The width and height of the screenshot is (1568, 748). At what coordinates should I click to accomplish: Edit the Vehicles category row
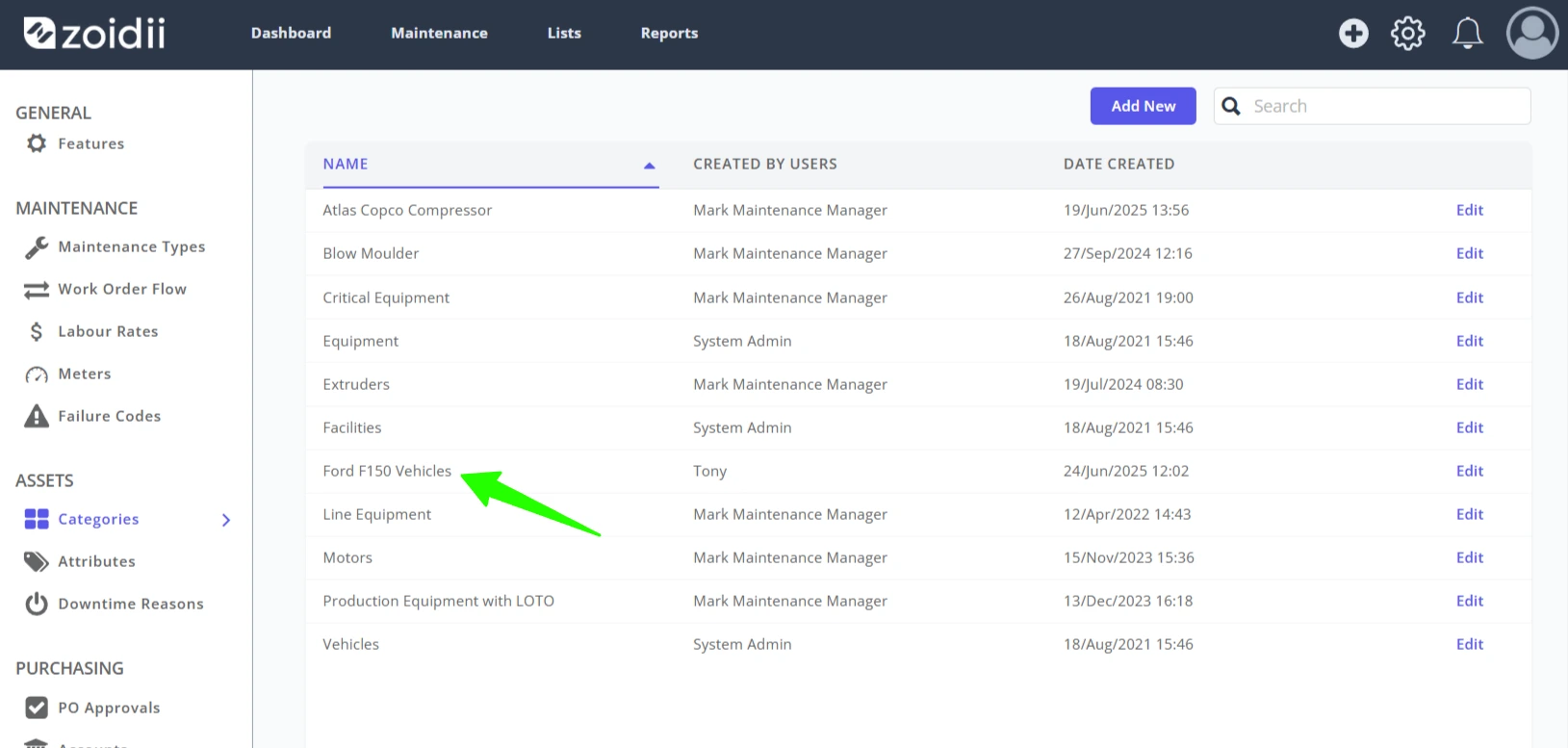click(1470, 644)
